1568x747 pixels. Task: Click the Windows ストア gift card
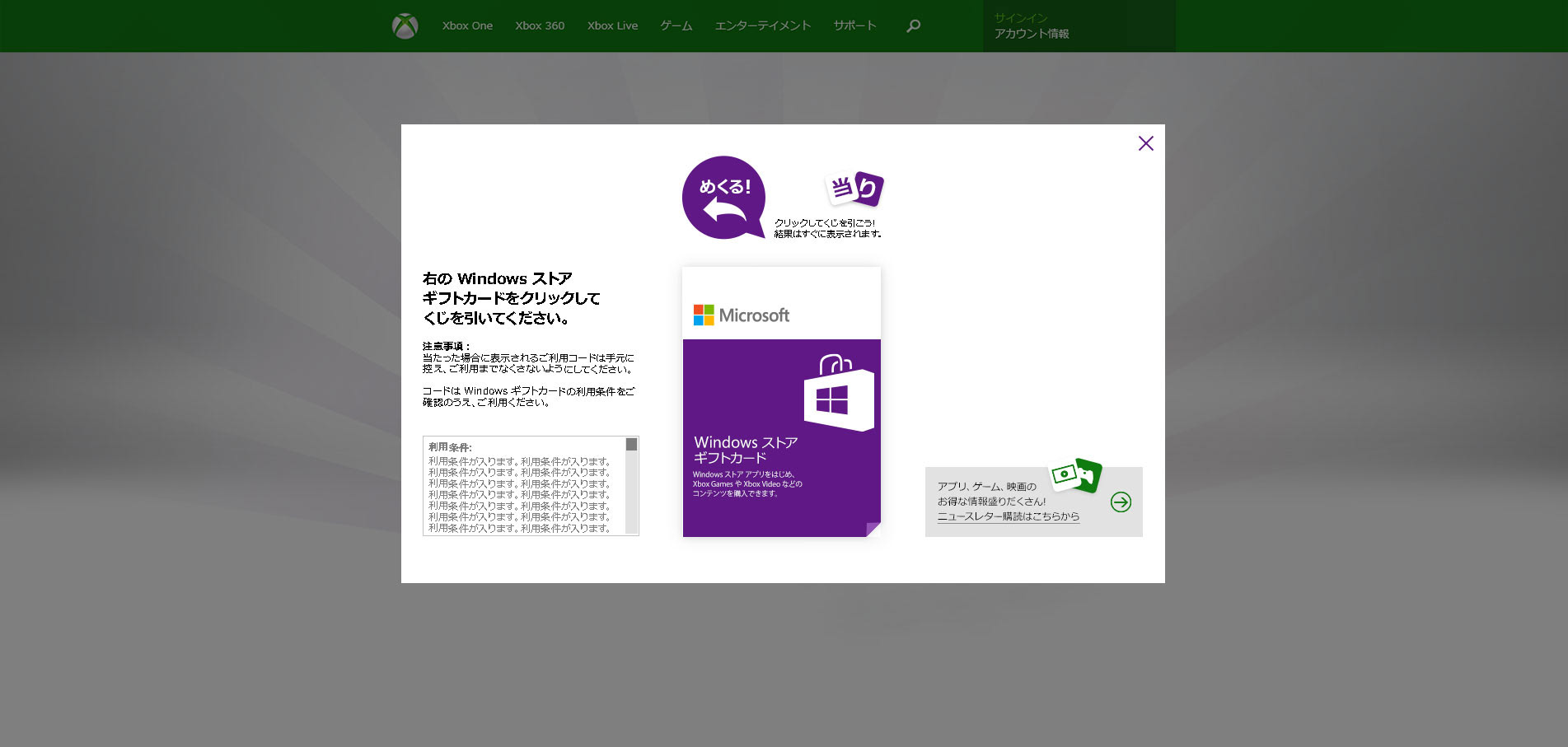click(781, 402)
